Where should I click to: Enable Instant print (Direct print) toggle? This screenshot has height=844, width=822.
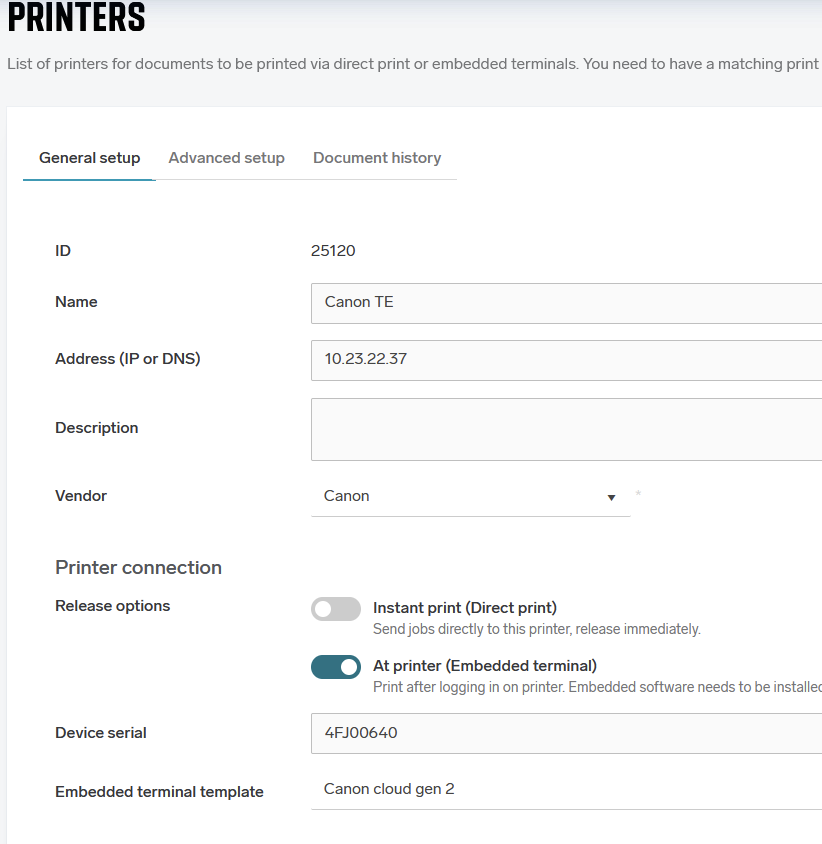point(336,609)
